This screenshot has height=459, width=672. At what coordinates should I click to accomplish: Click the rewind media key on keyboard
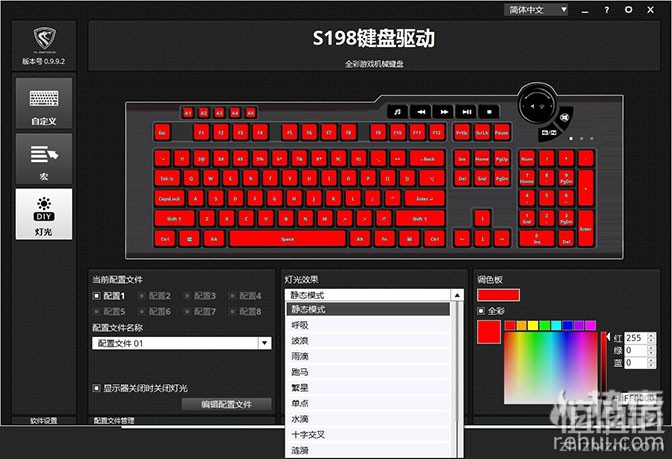point(421,112)
